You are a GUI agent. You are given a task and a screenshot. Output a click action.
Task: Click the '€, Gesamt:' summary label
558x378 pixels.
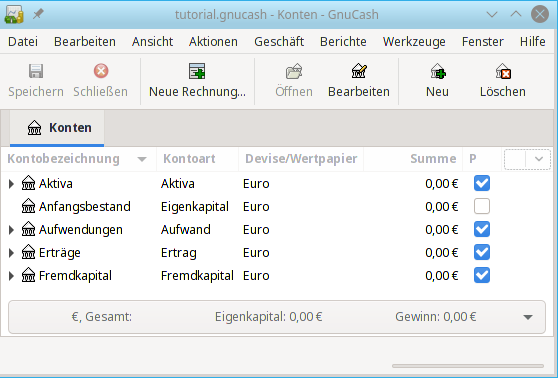102,317
